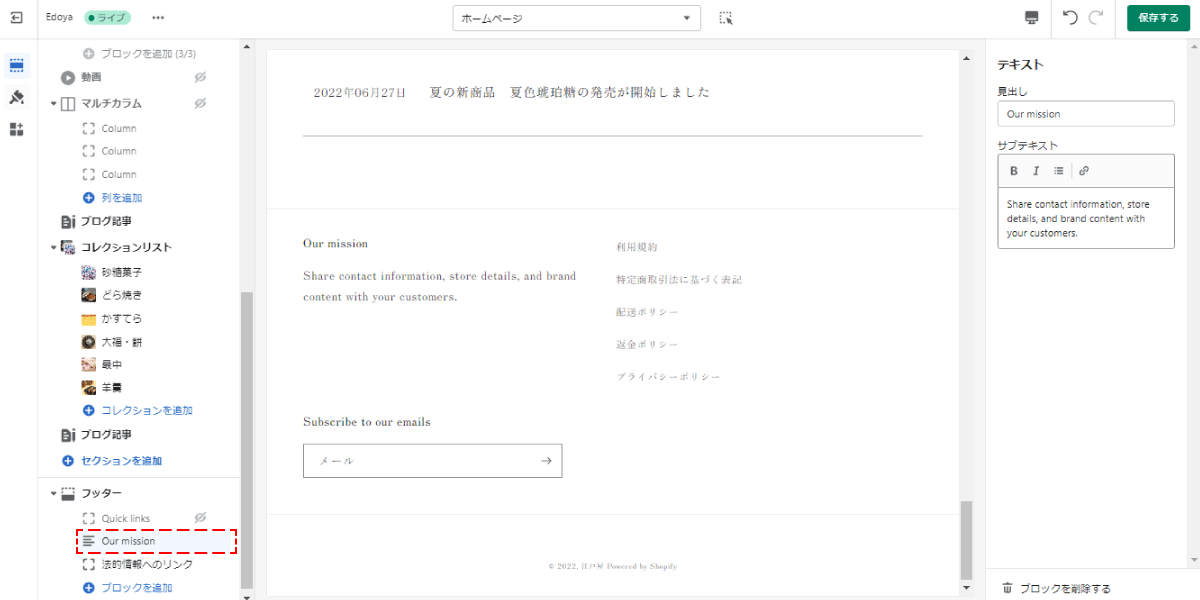Click the 見出し heading input field
1200x600 pixels.
tap(1085, 114)
